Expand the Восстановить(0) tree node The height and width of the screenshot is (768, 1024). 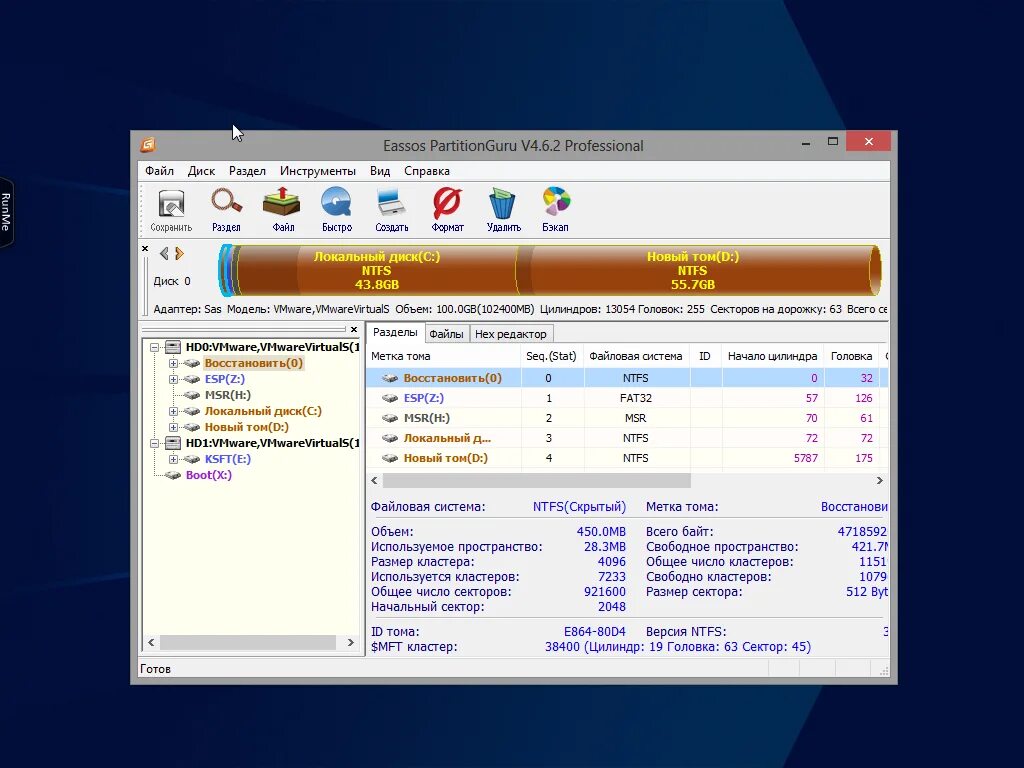click(173, 363)
